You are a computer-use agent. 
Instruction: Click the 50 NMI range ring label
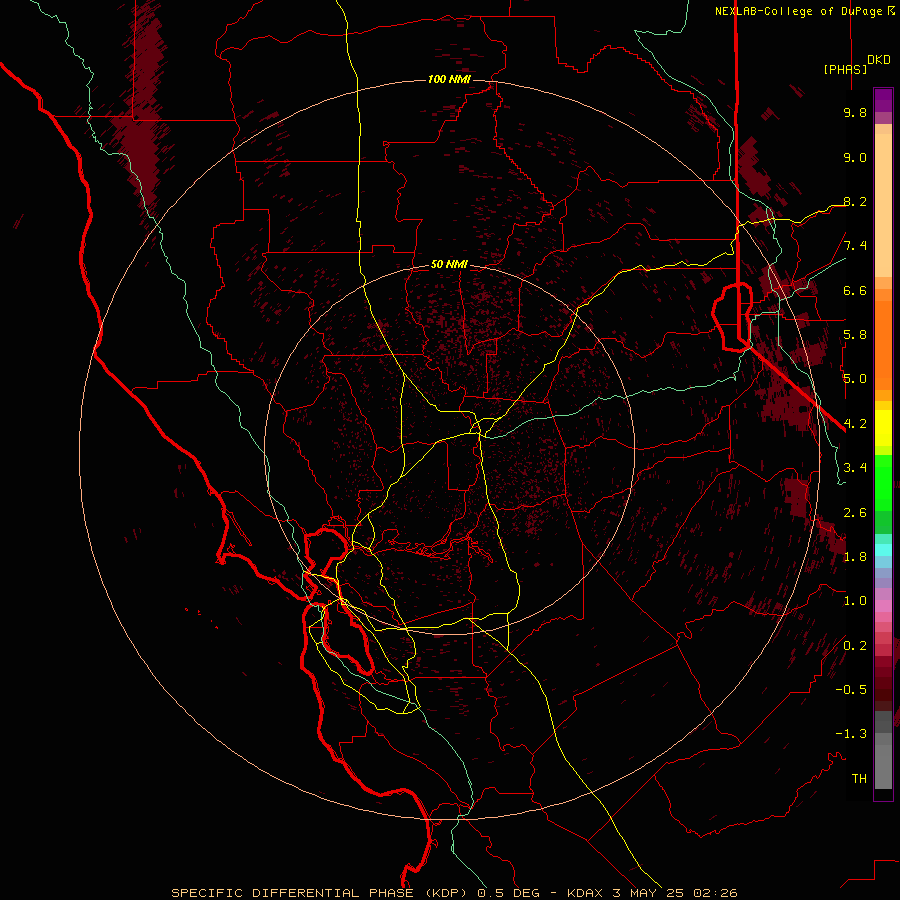tap(449, 264)
